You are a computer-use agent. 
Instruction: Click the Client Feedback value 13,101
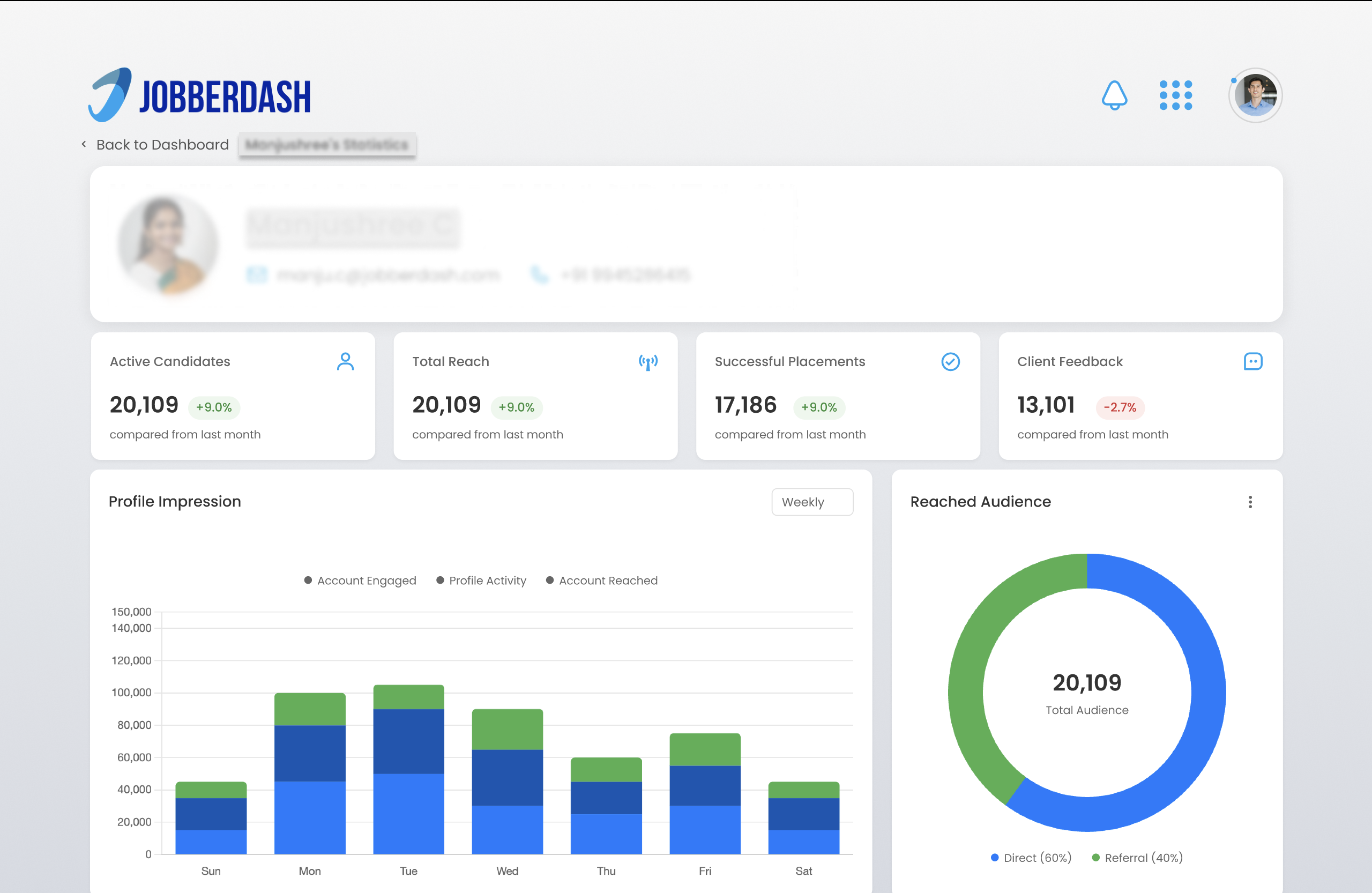[x=1046, y=405]
